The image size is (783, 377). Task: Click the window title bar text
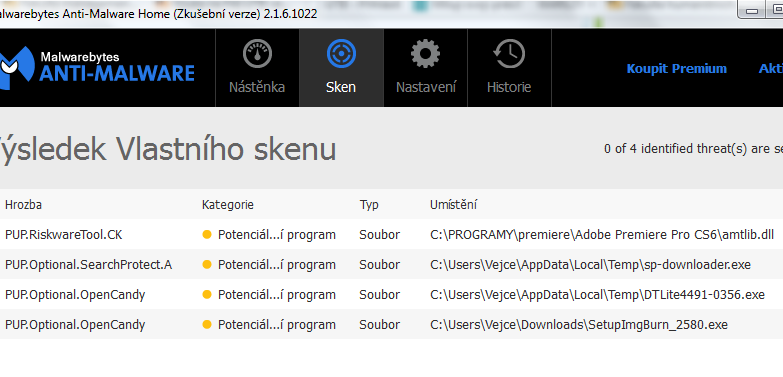(x=158, y=14)
